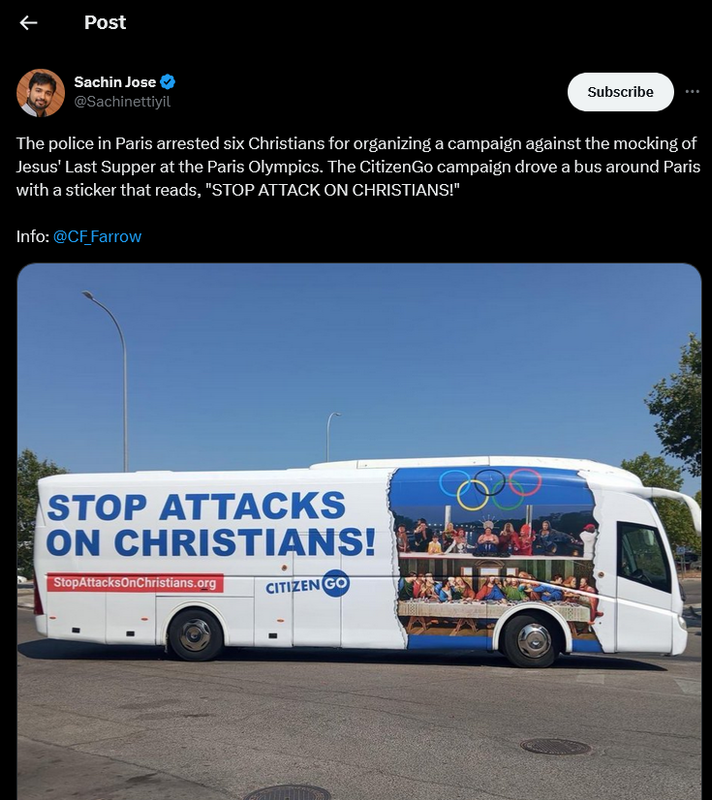Screen dimensions: 712x800
Task: Go back using the left arrow icon
Action: (28, 22)
